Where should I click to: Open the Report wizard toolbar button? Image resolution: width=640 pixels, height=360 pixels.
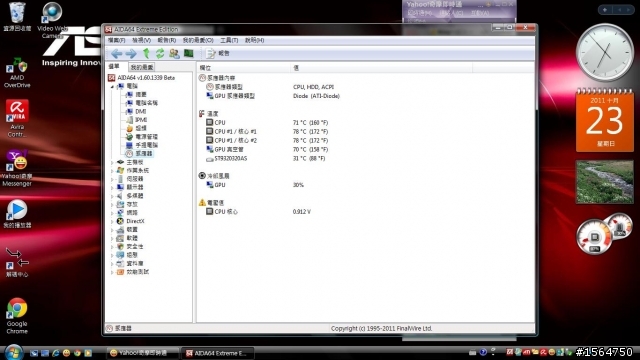click(x=218, y=53)
